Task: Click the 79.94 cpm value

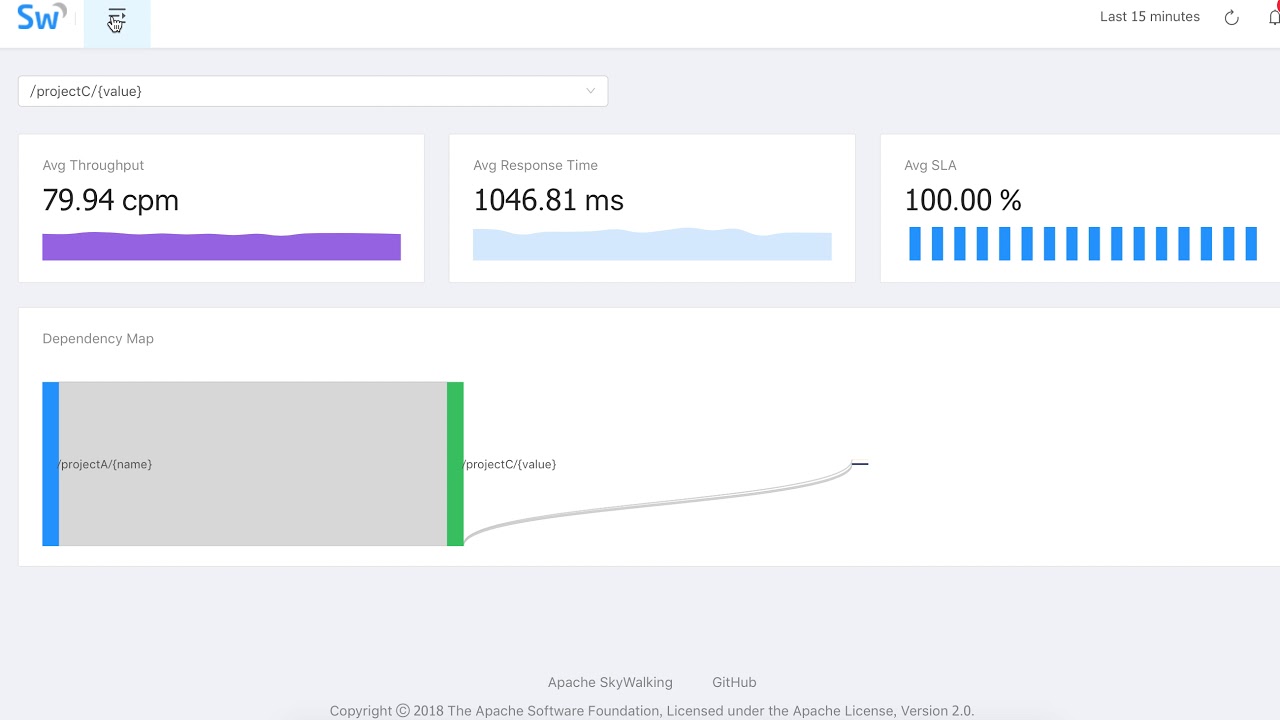Action: click(111, 200)
